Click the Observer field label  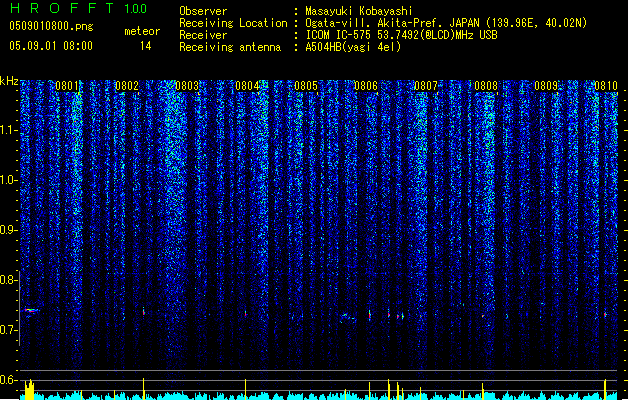click(x=203, y=11)
